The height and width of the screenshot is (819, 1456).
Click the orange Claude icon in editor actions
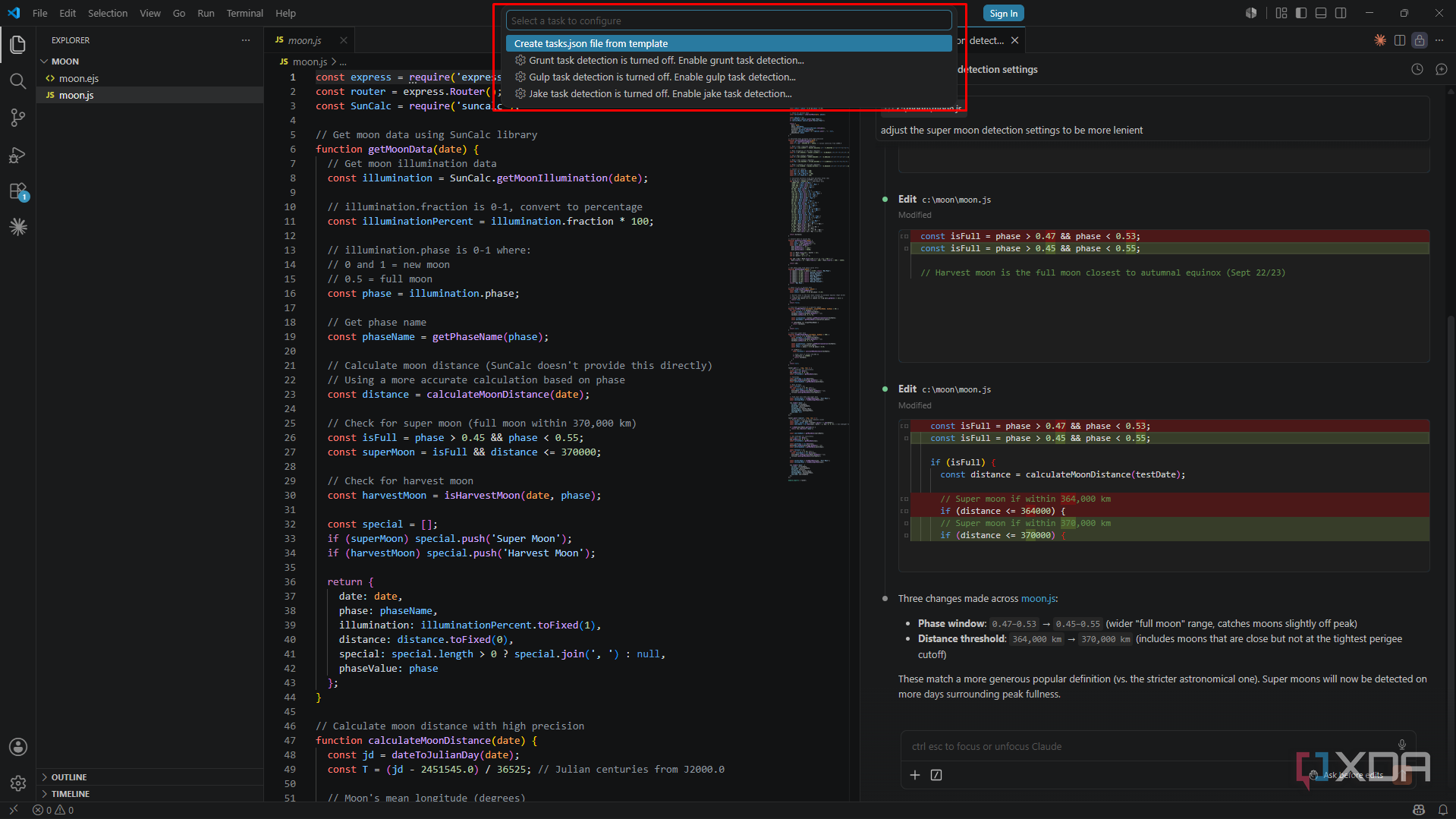1380,40
